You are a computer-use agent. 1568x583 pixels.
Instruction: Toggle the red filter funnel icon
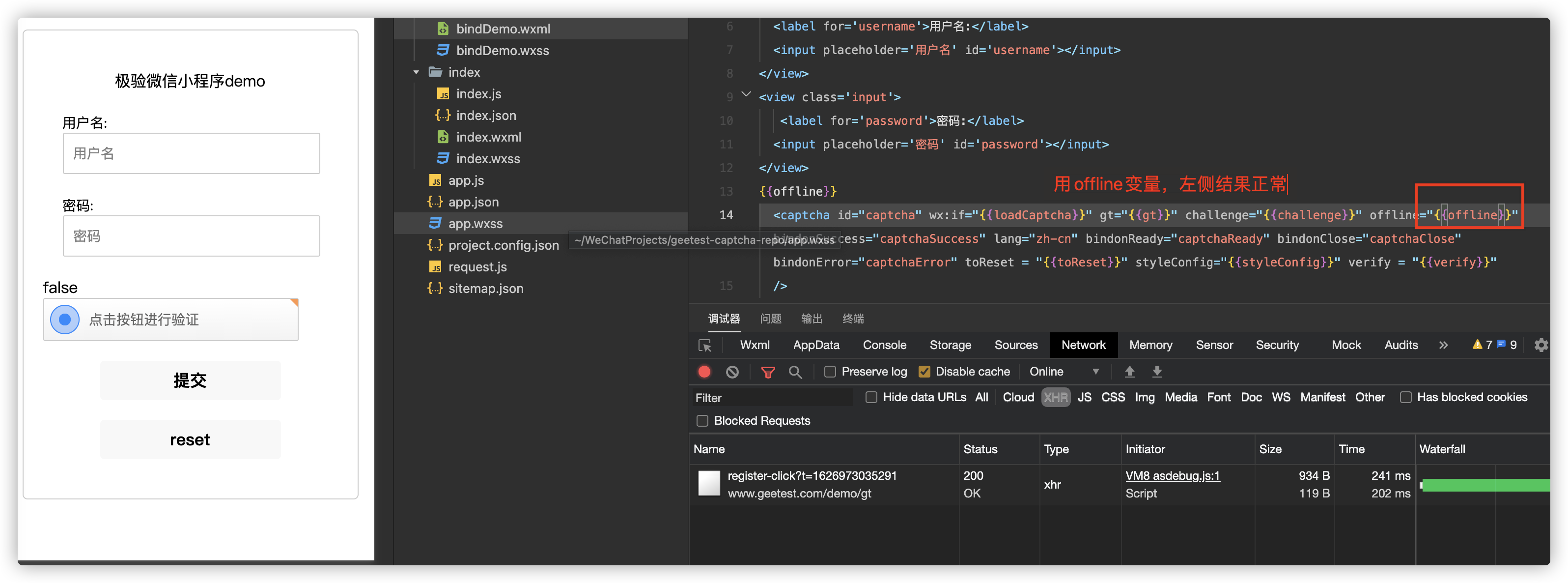(x=768, y=372)
